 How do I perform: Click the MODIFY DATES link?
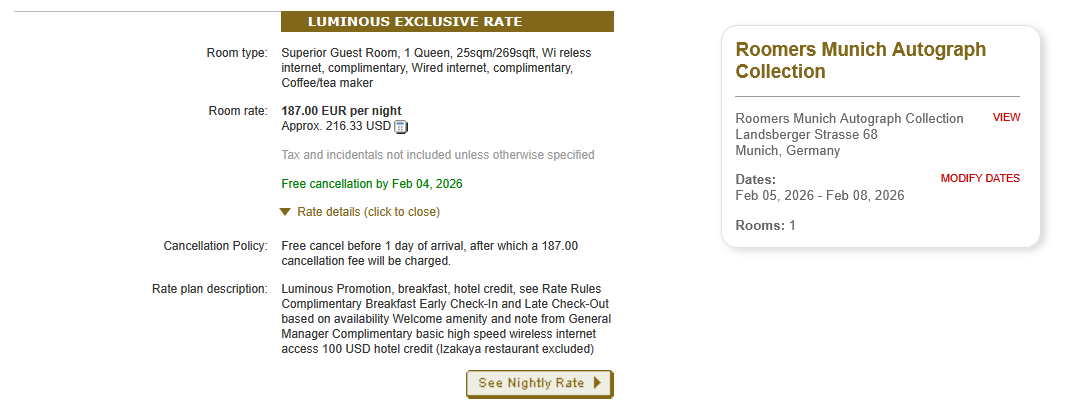[x=980, y=179]
